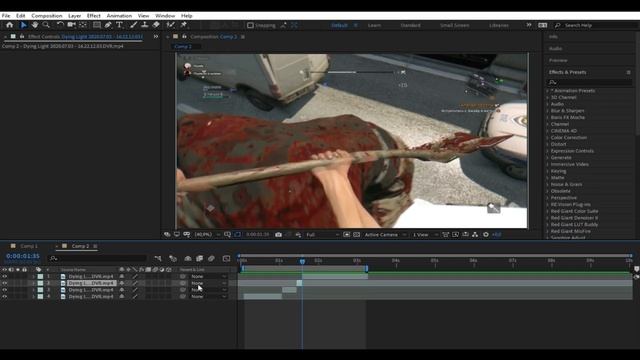The height and width of the screenshot is (360, 640).
Task: Expand the Keying effects category
Action: pos(548,171)
